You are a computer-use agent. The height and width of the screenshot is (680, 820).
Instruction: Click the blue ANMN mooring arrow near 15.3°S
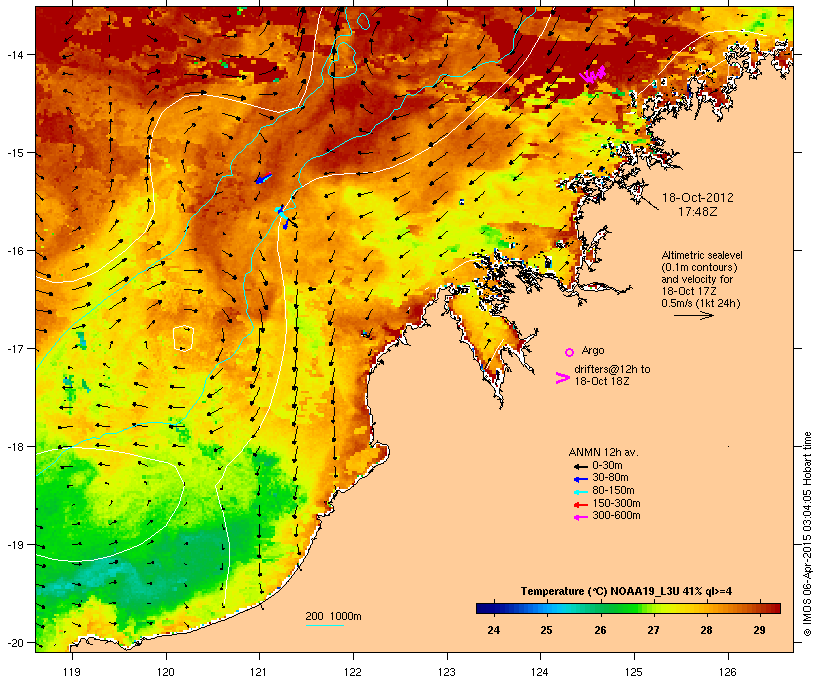pyautogui.click(x=264, y=178)
